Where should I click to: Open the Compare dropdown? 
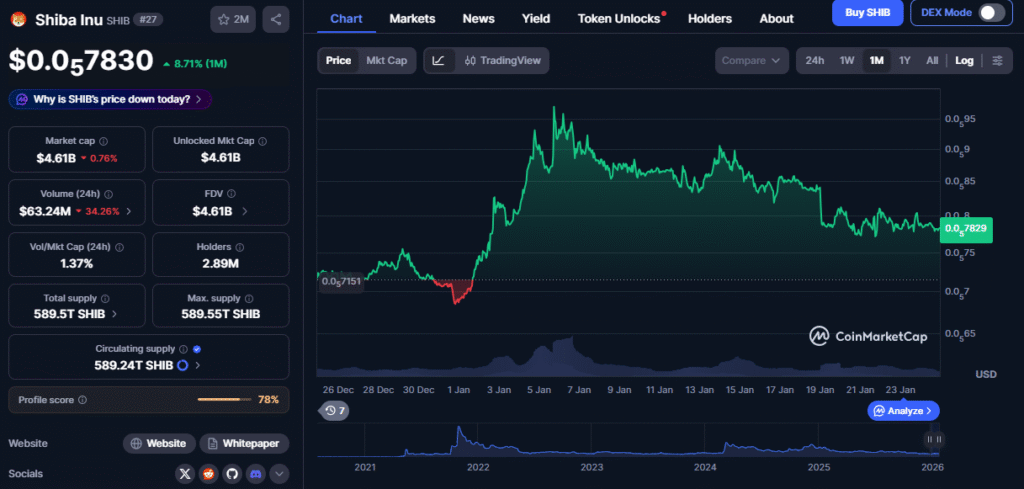pos(751,60)
